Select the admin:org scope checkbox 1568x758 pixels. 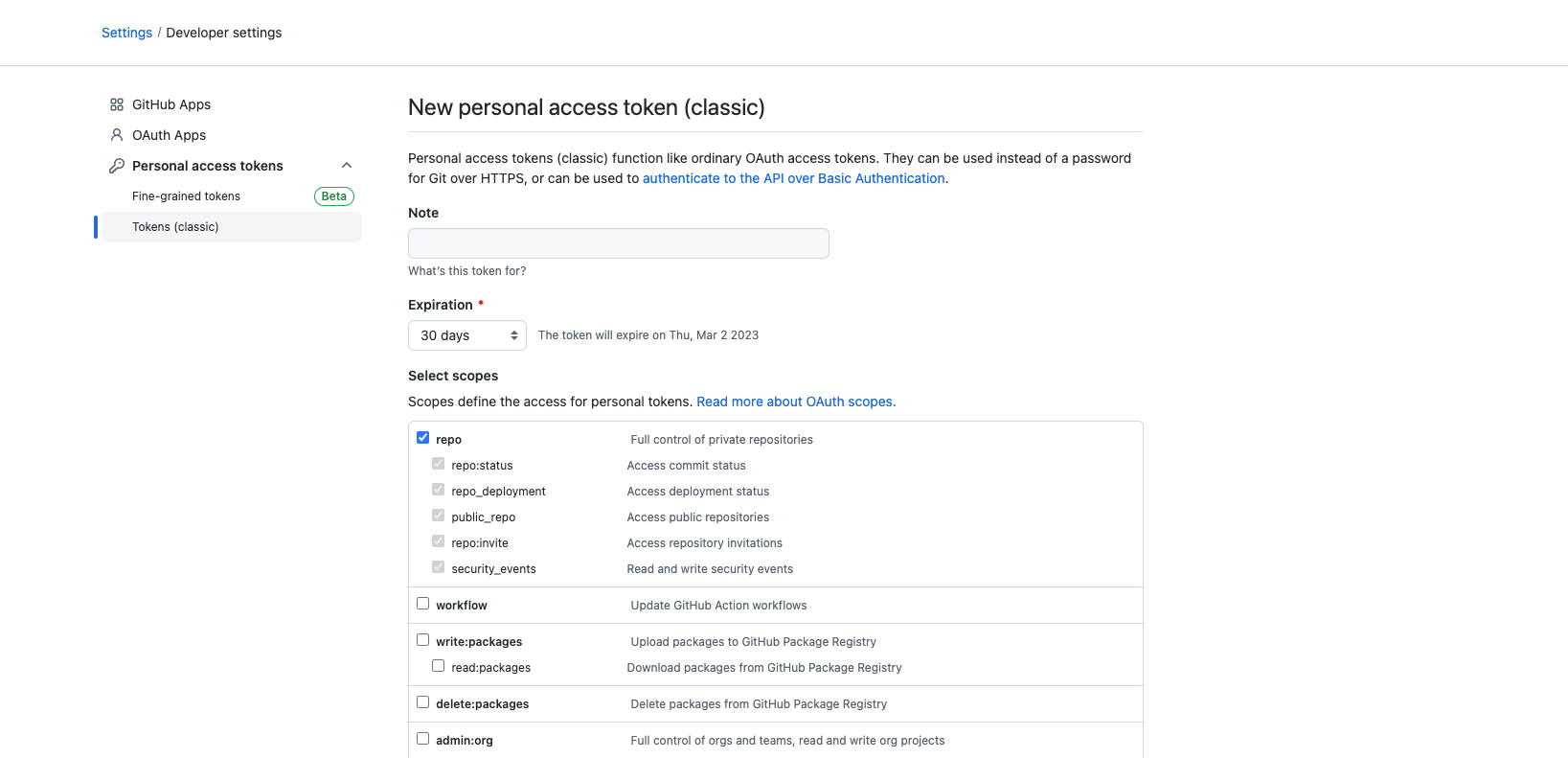pos(423,739)
